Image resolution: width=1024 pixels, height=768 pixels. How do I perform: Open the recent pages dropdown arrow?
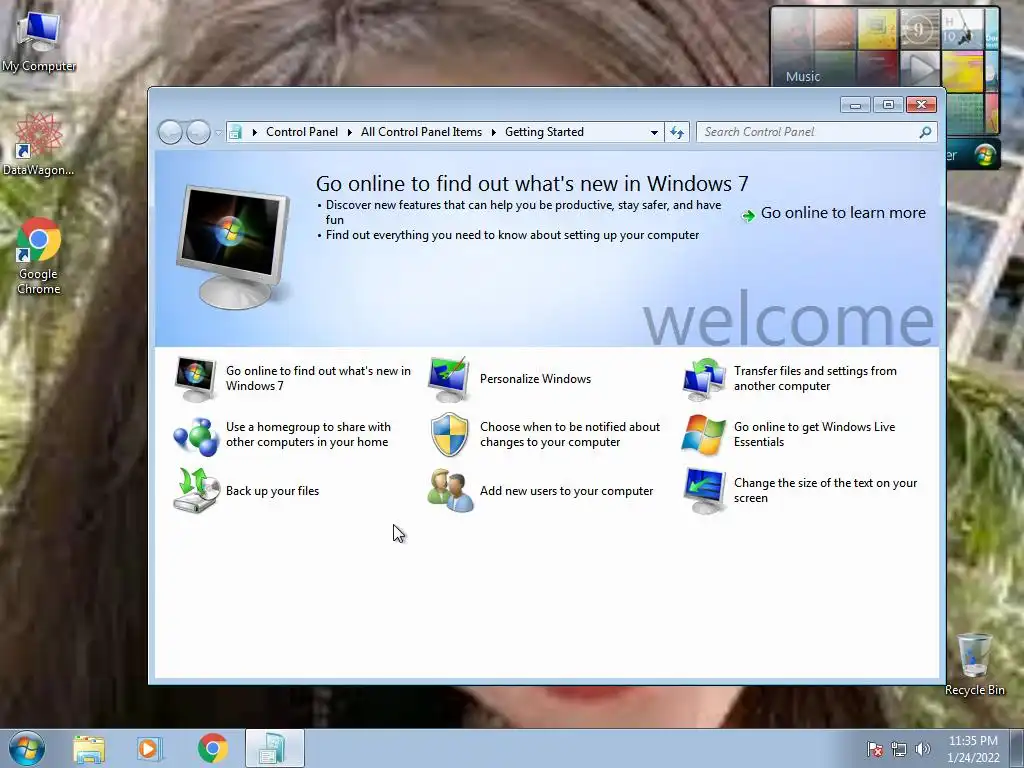[x=218, y=133]
